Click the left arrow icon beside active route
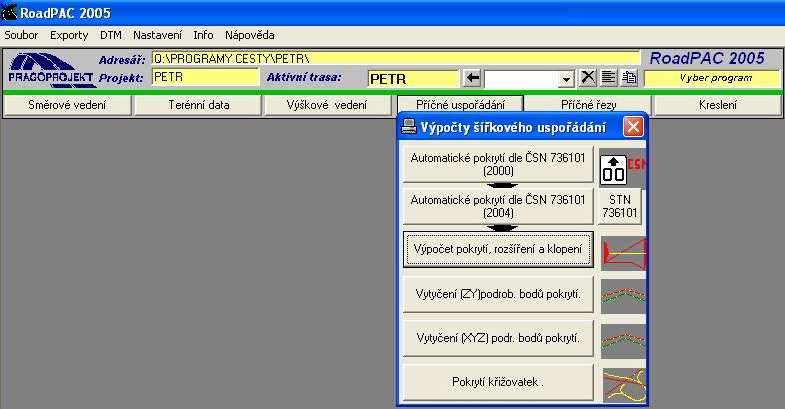This screenshot has height=409, width=785. (472, 78)
